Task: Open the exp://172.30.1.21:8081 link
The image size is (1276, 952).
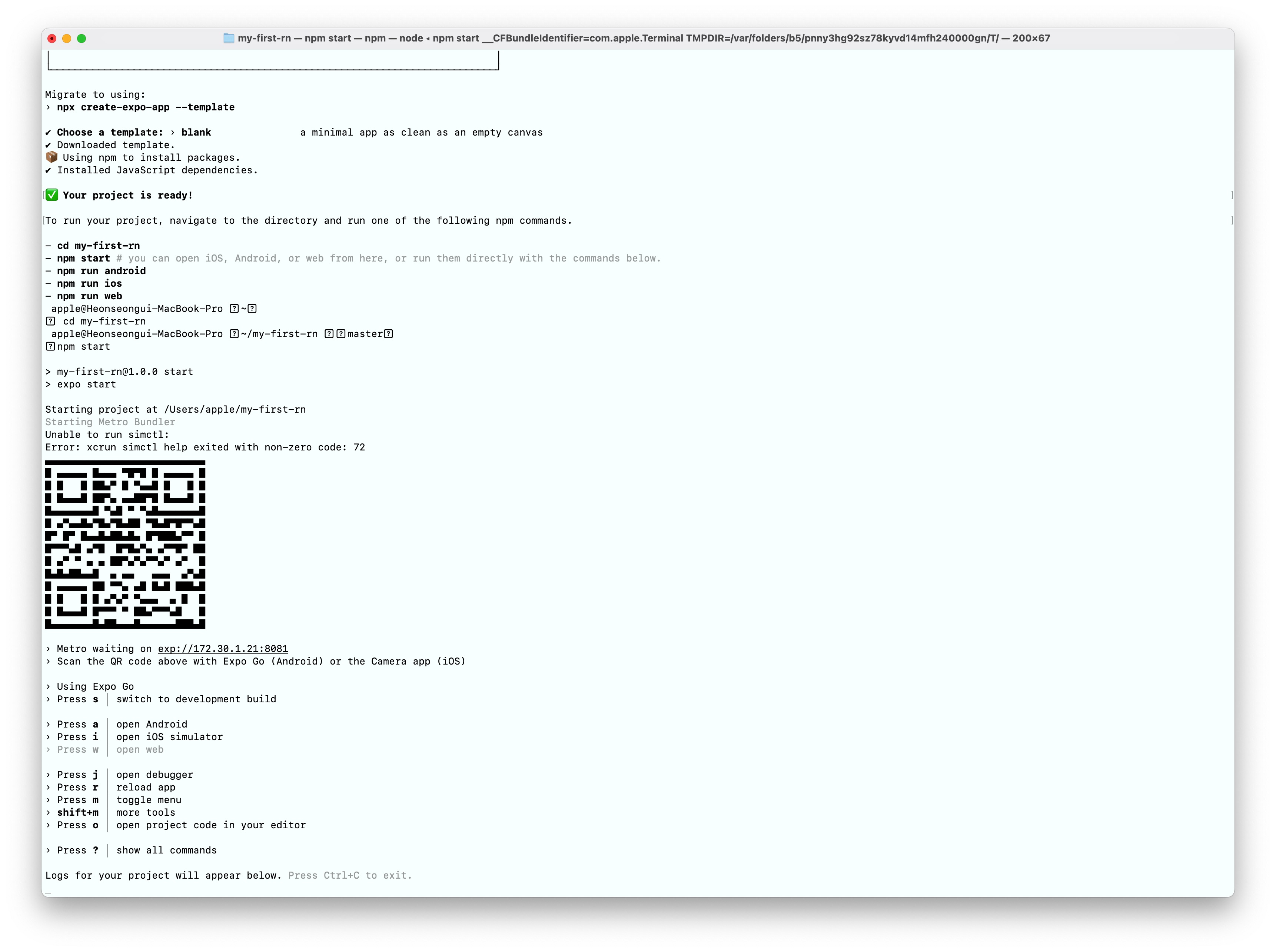Action: tap(222, 648)
